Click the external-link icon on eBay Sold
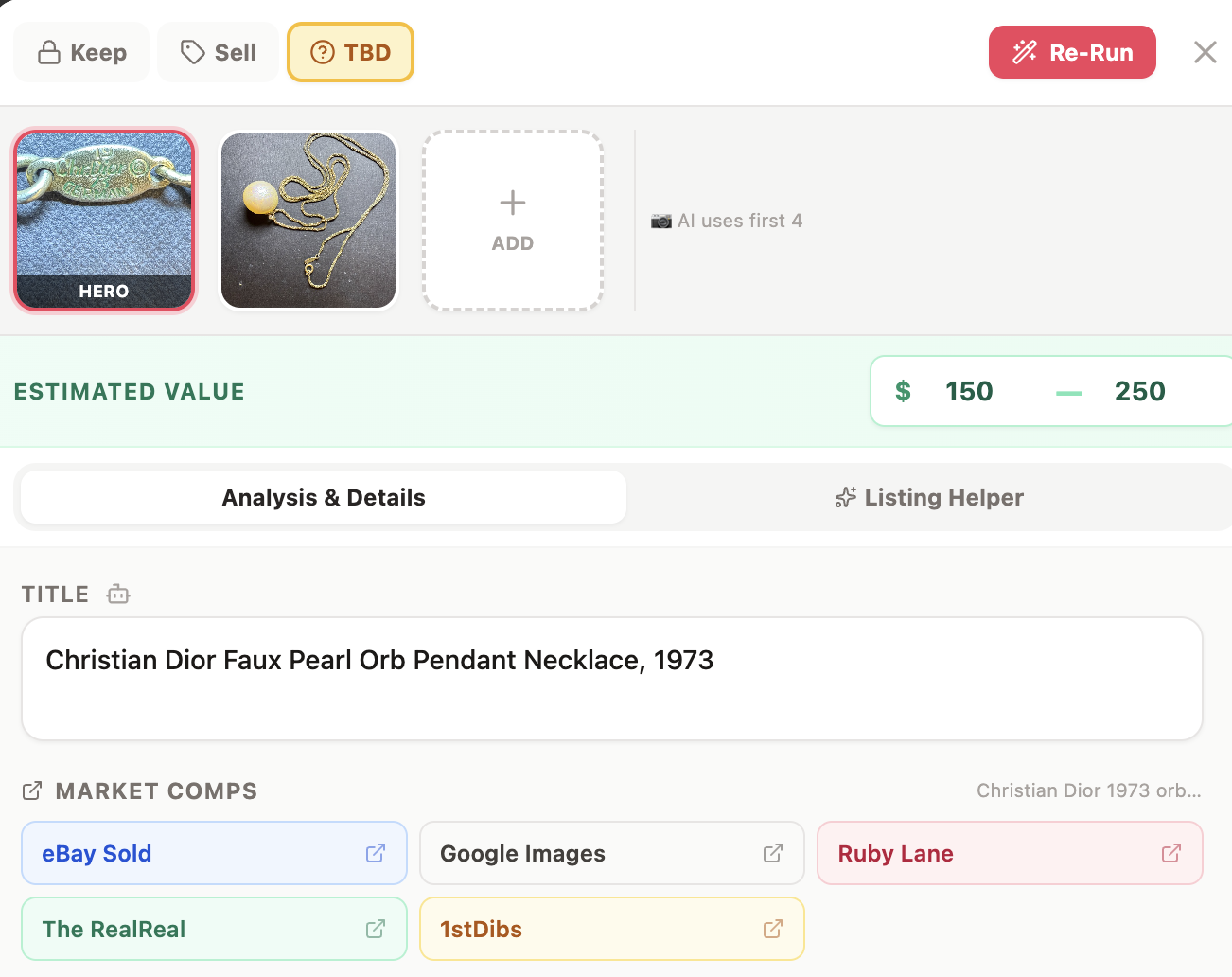This screenshot has height=977, width=1232. pos(376,853)
